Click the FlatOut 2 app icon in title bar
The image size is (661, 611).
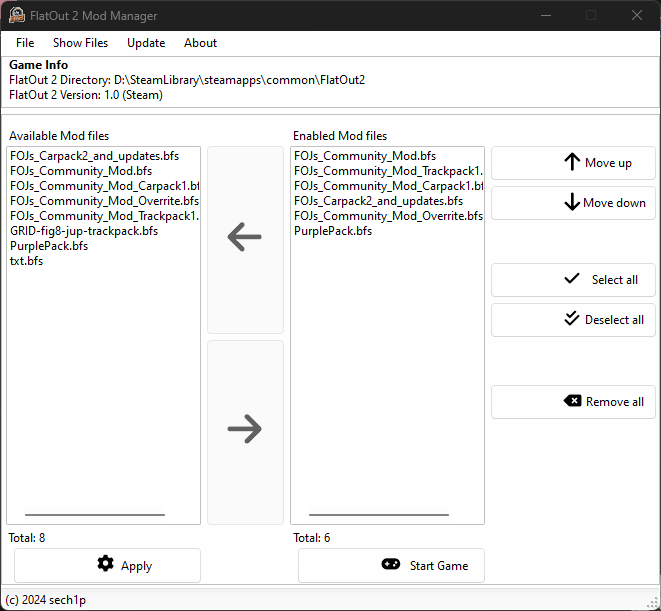(17, 16)
